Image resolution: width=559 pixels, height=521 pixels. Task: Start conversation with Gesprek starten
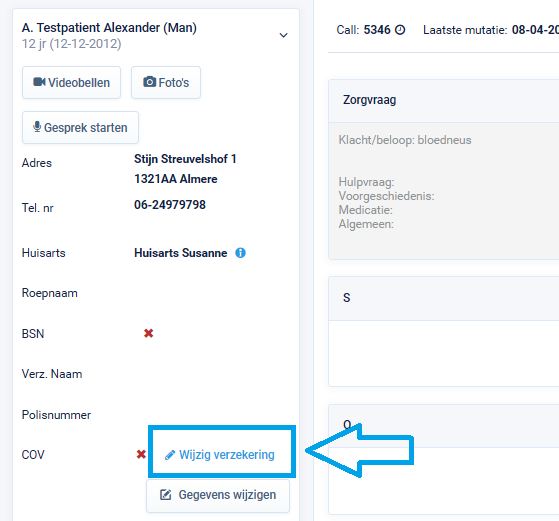pos(80,127)
